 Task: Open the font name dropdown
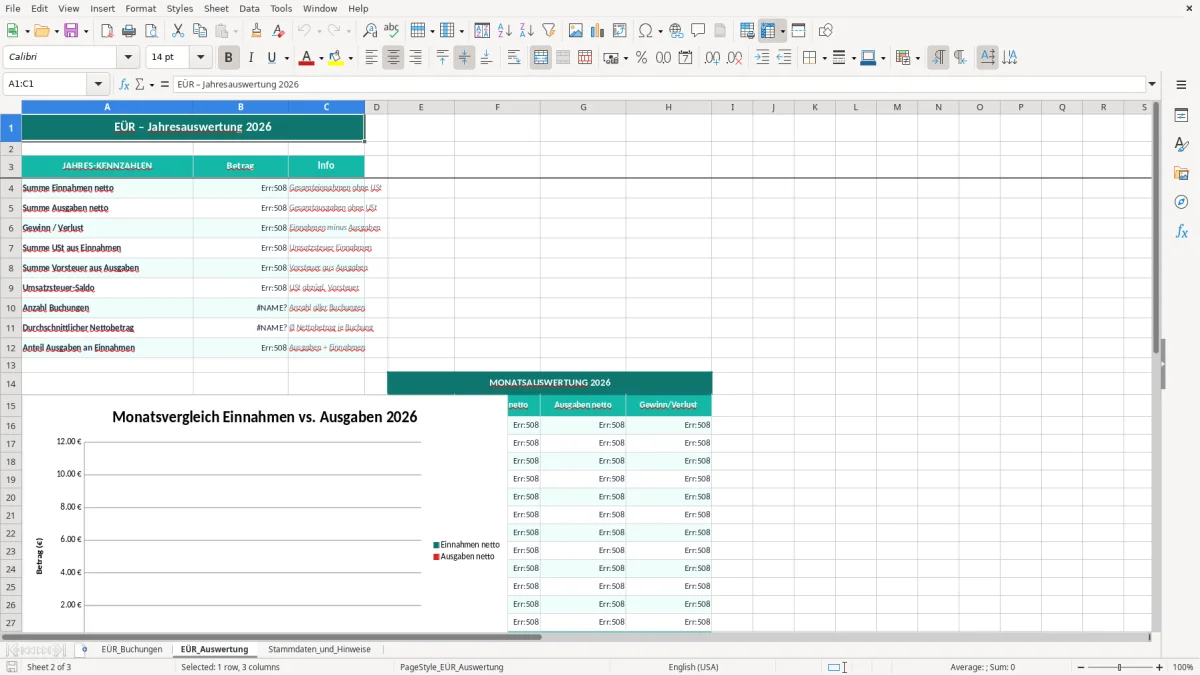click(128, 58)
